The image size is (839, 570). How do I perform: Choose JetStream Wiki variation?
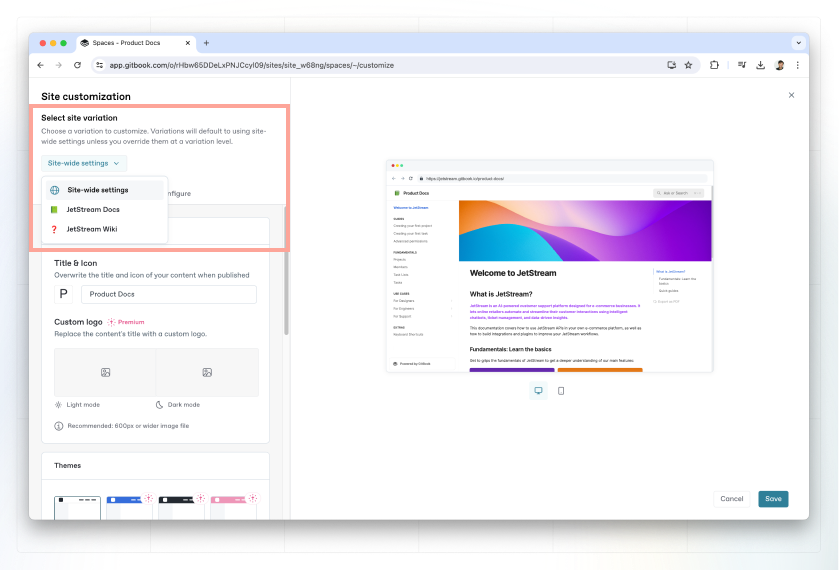[91, 229]
